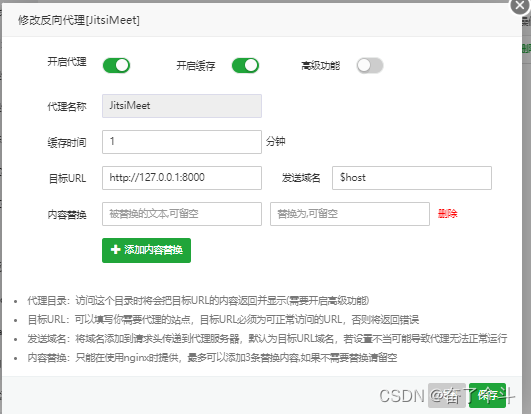Click the 目标URL field with http://127.0.0.1:8000

point(182,178)
